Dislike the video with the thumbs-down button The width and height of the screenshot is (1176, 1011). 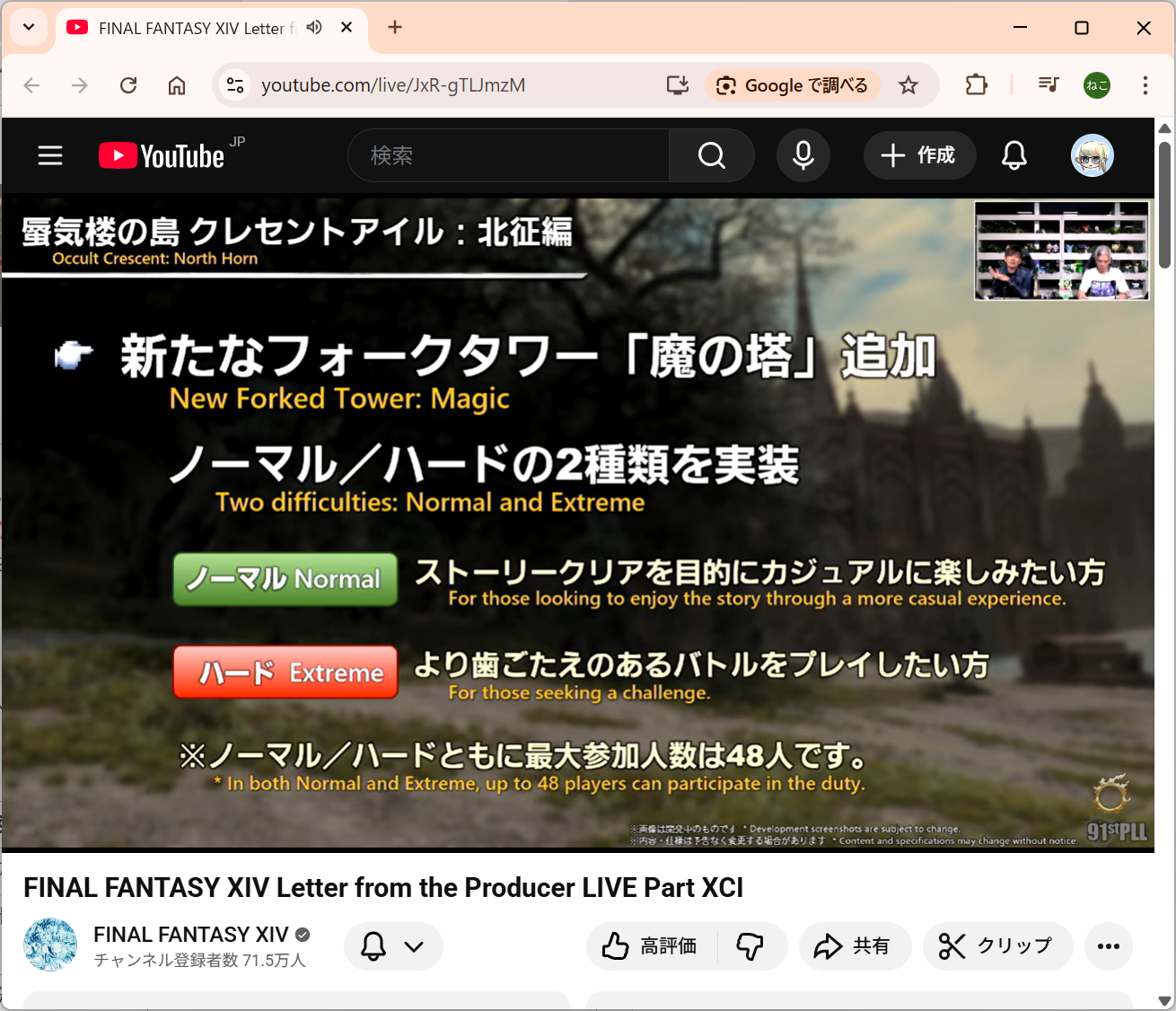tap(750, 946)
